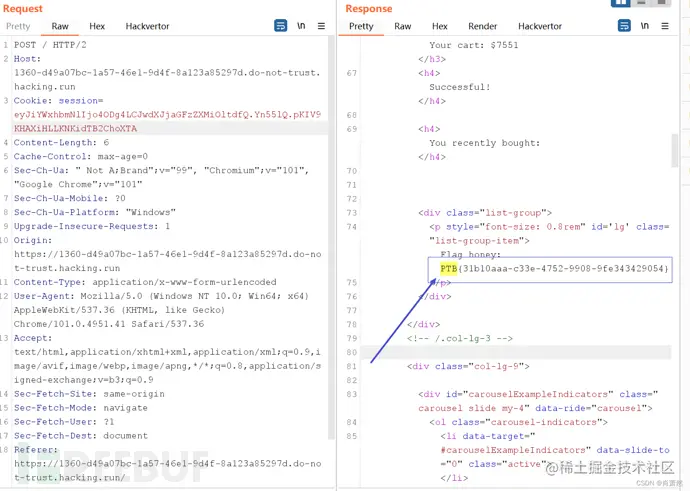Click the <div class="list-group"> line
The width and height of the screenshot is (690, 491).
point(485,213)
